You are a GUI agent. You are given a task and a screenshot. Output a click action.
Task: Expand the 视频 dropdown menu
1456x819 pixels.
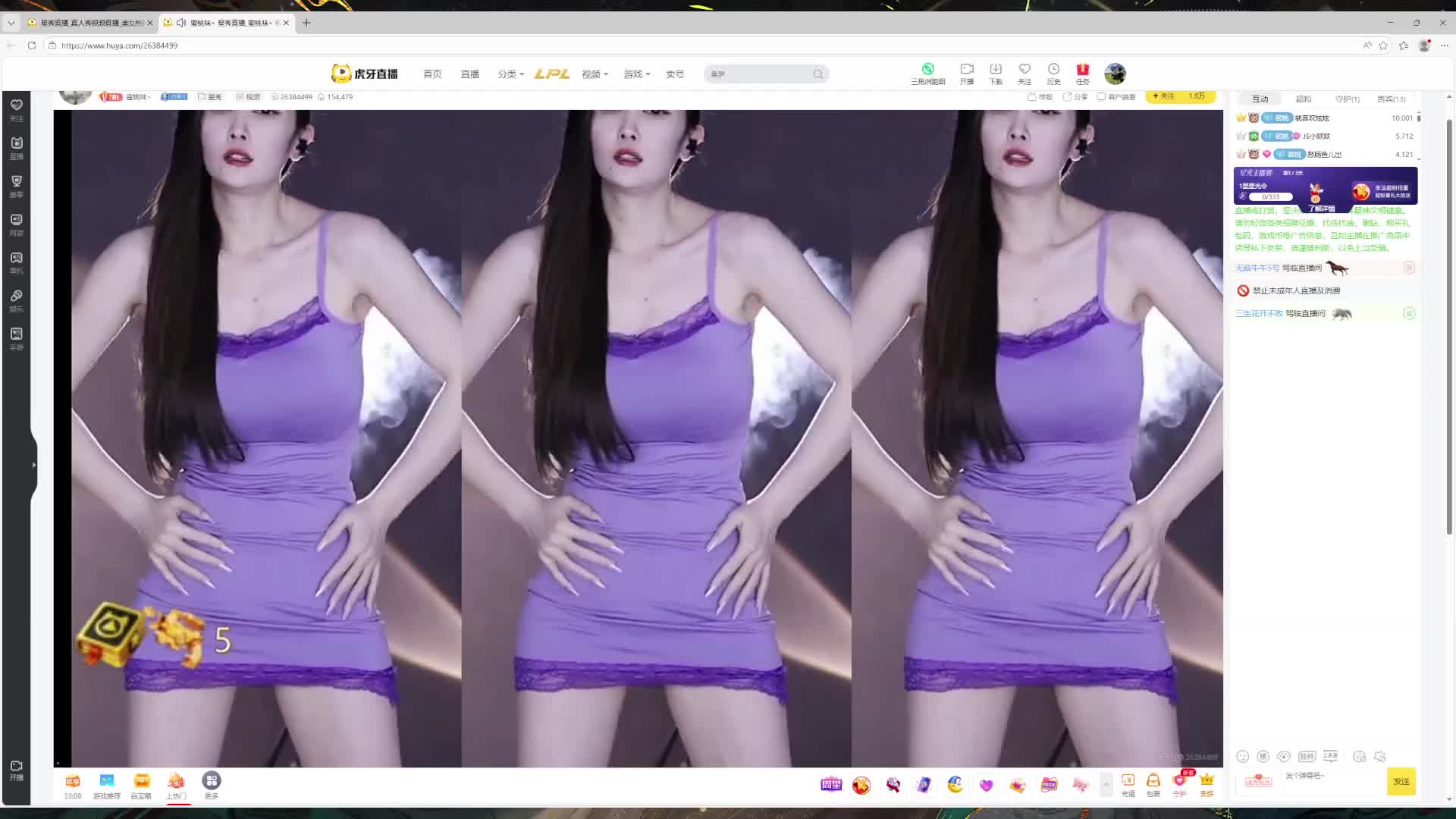click(x=595, y=74)
